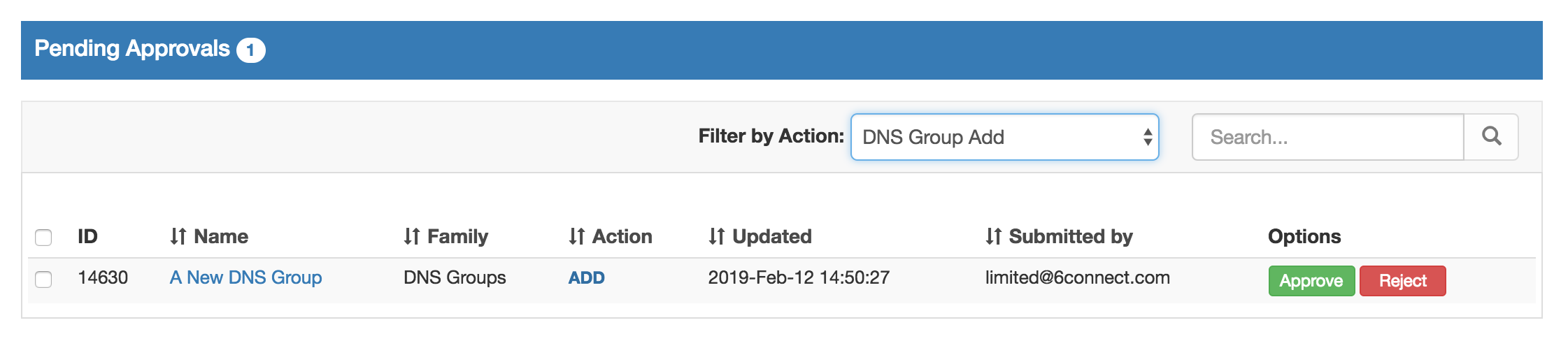Image resolution: width=1568 pixels, height=355 pixels.
Task: Click the sort arrows beside Action
Action: (x=577, y=237)
